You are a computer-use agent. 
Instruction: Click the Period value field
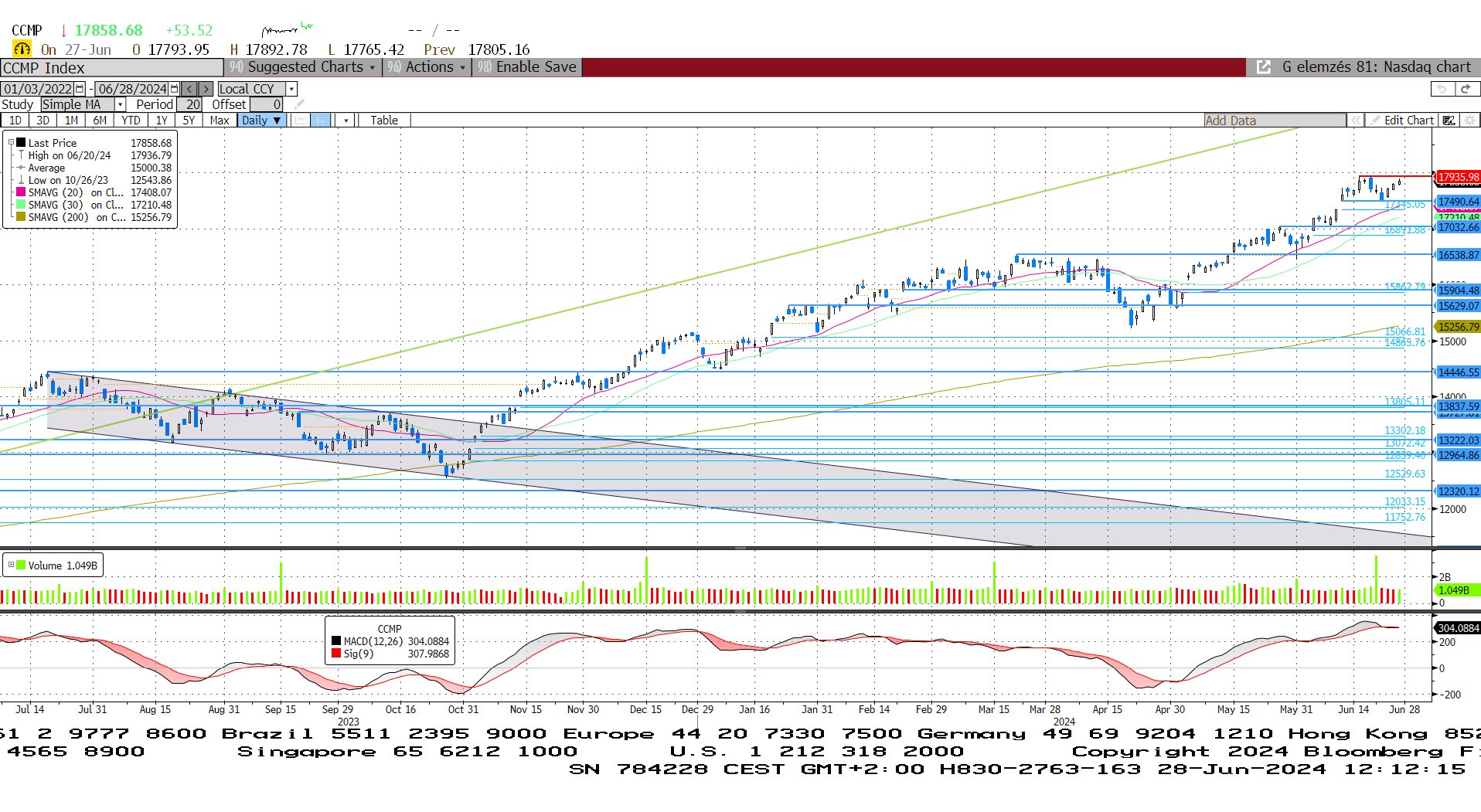coord(189,104)
